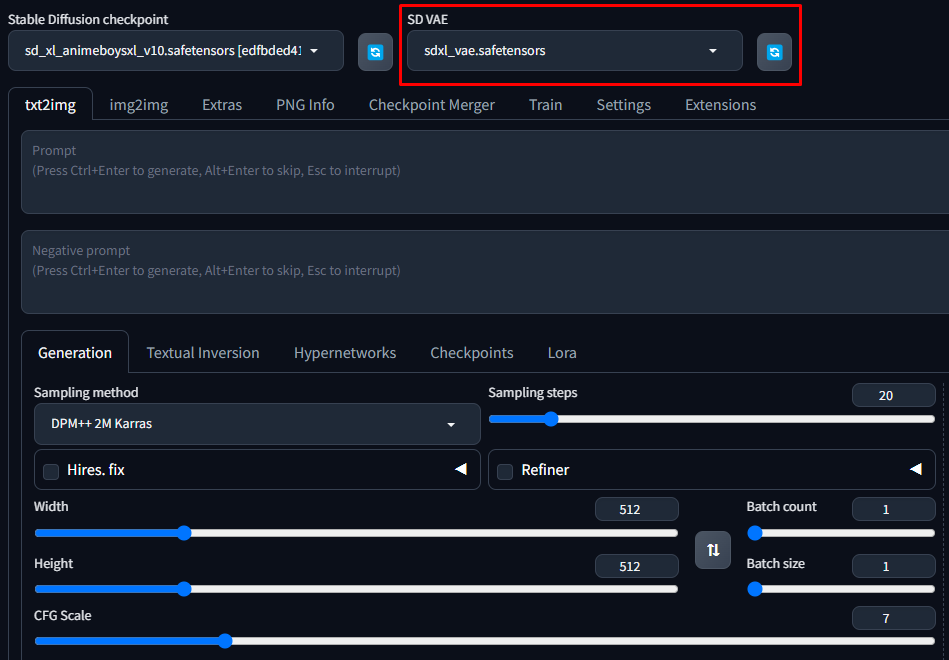This screenshot has height=660, width=949.
Task: Enable the Refiner checkbox
Action: tap(505, 471)
